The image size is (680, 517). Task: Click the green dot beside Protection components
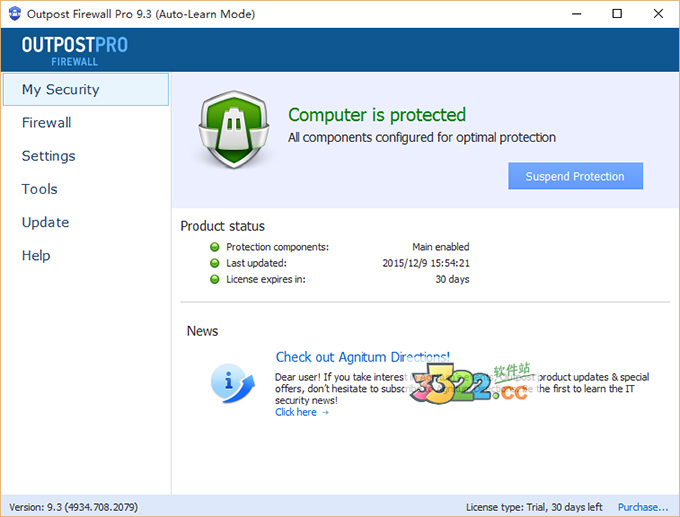215,247
